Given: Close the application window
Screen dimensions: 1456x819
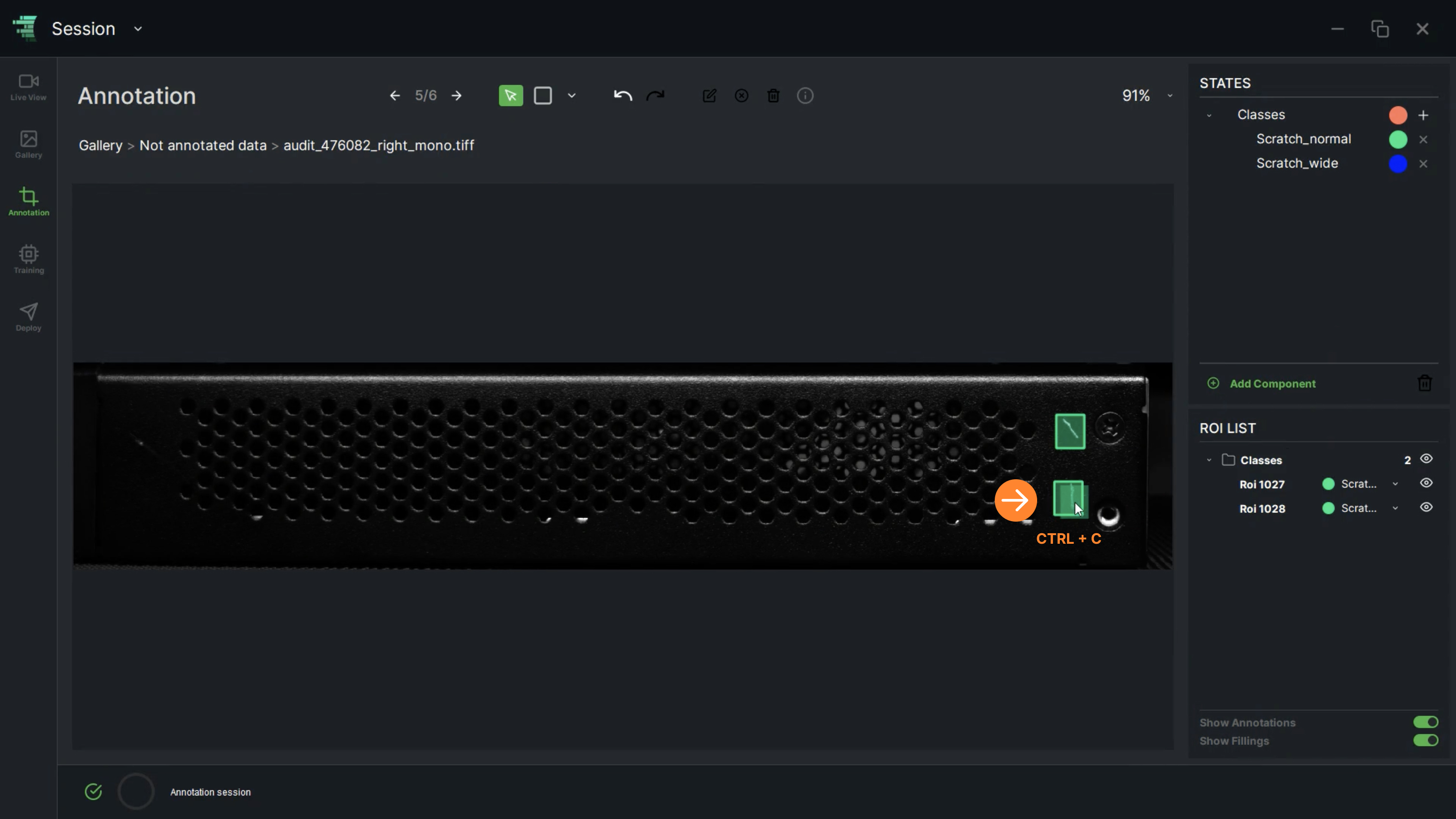Looking at the screenshot, I should (1422, 29).
